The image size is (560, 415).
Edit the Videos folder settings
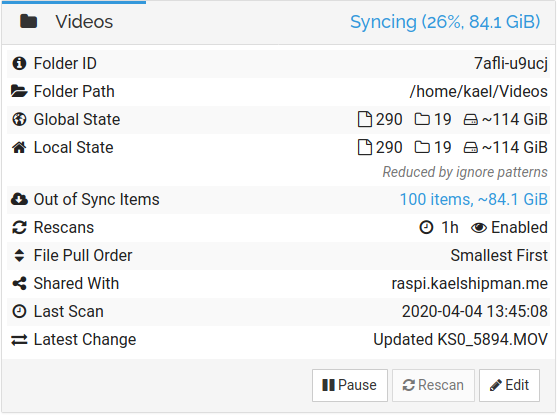509,385
